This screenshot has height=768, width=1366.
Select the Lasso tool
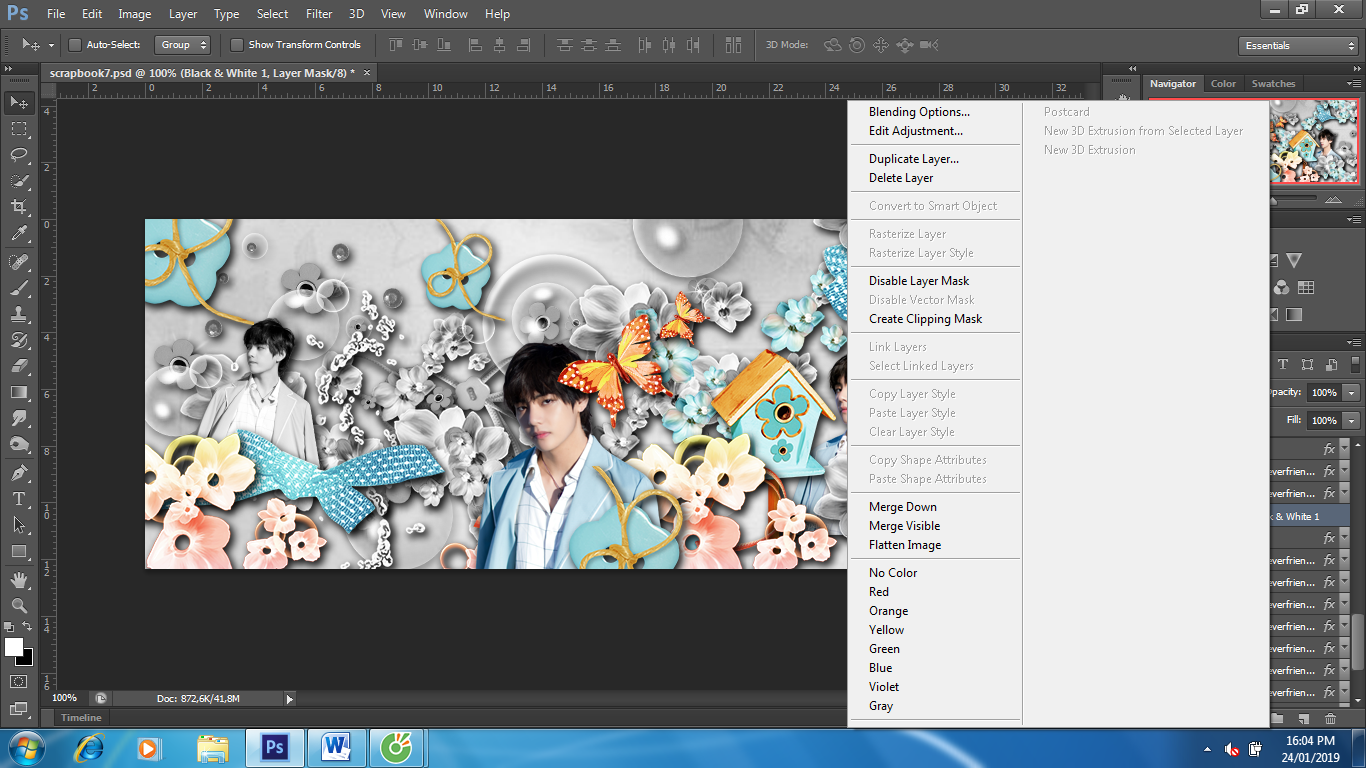(19, 155)
